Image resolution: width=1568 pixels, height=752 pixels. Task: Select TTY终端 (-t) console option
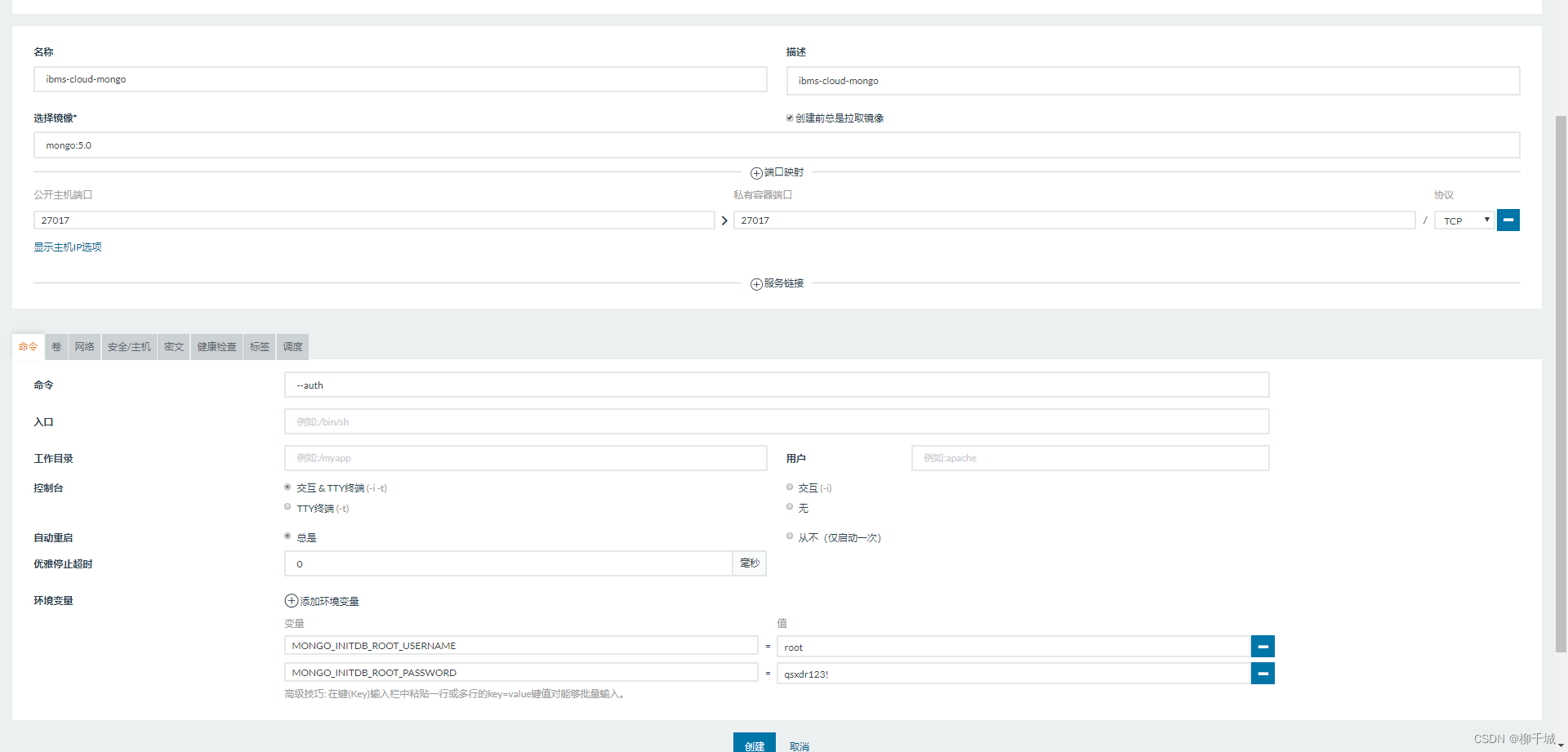point(287,507)
